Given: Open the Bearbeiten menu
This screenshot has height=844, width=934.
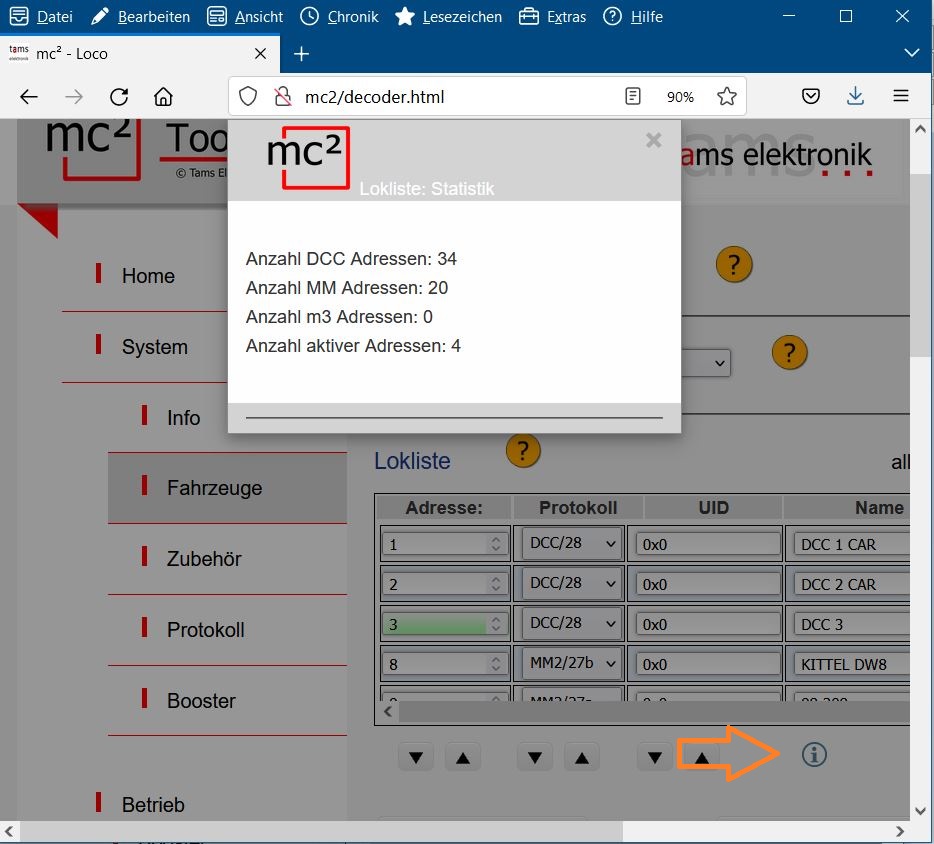Looking at the screenshot, I should (x=141, y=17).
